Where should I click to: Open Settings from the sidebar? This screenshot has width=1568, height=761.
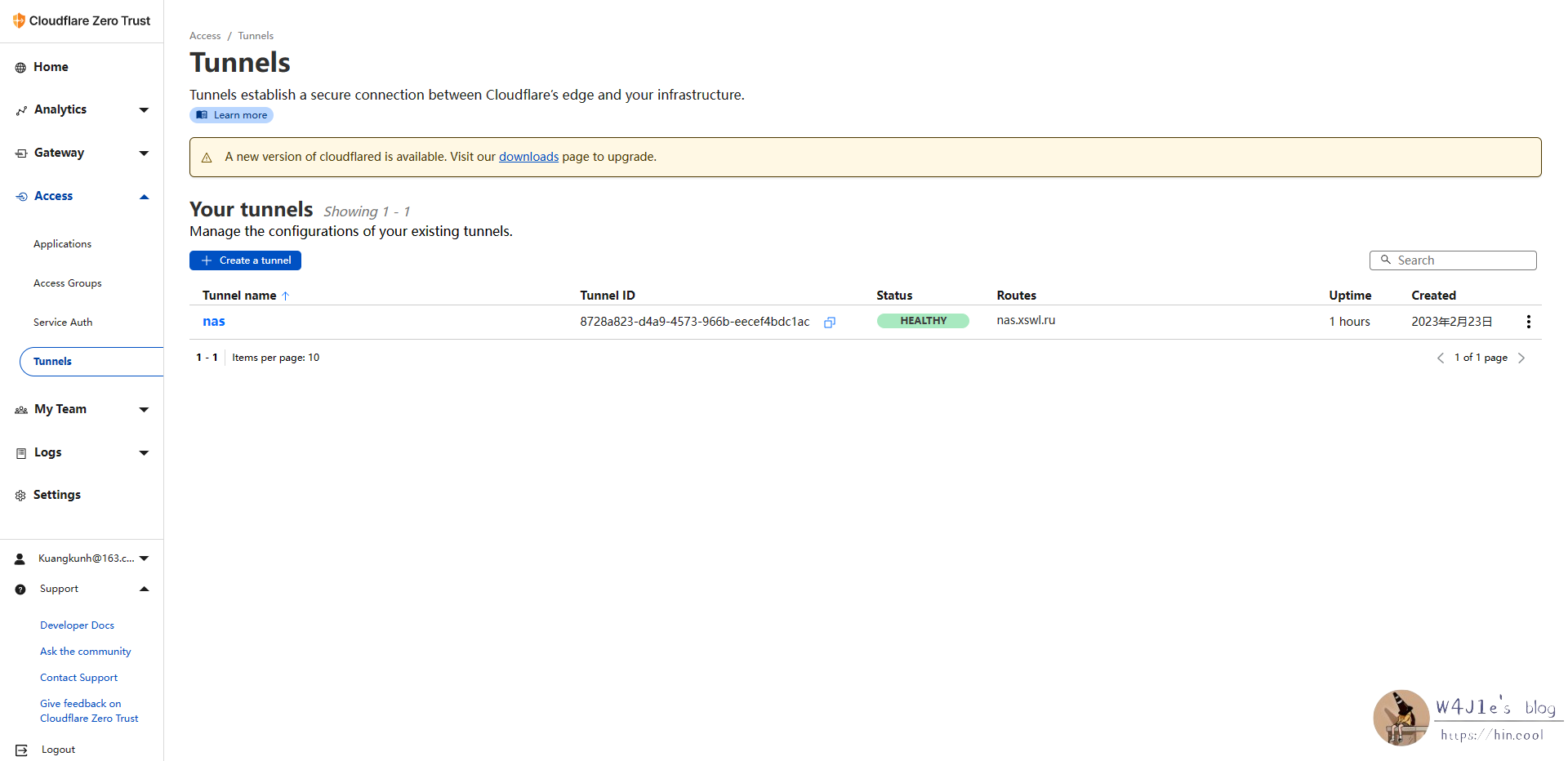56,494
